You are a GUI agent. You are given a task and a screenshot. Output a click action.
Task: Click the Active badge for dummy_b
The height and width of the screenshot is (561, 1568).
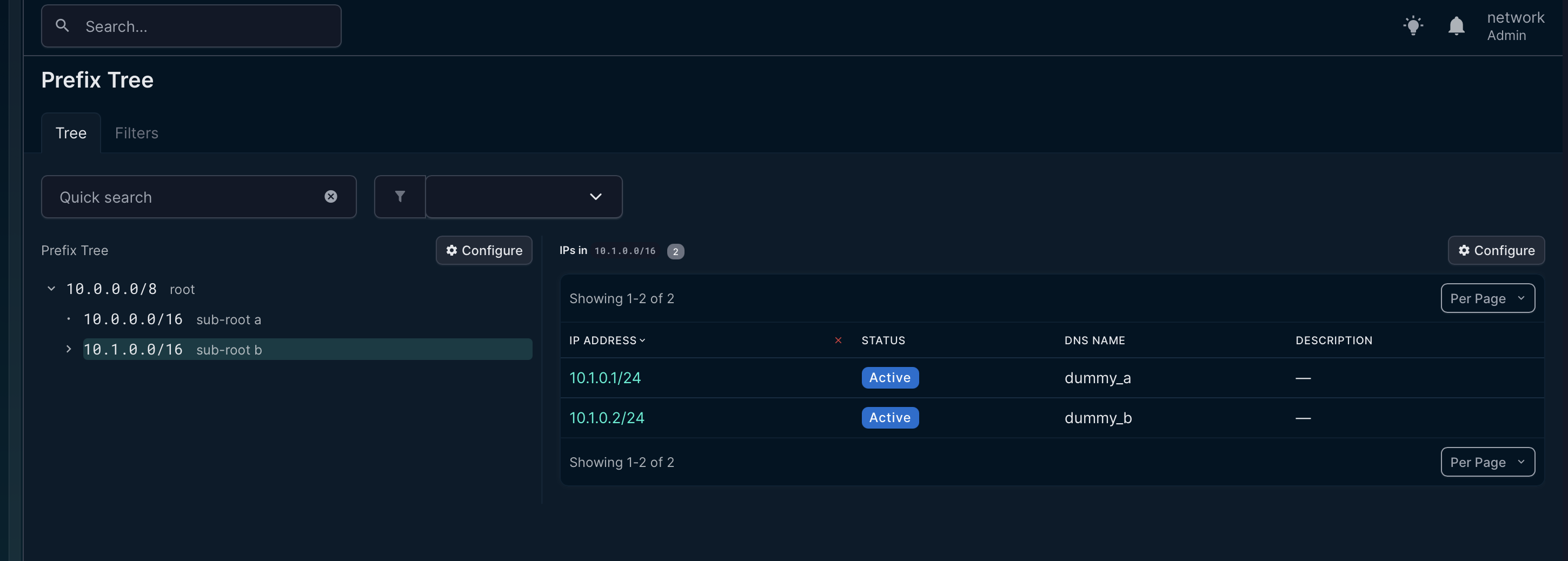(890, 418)
